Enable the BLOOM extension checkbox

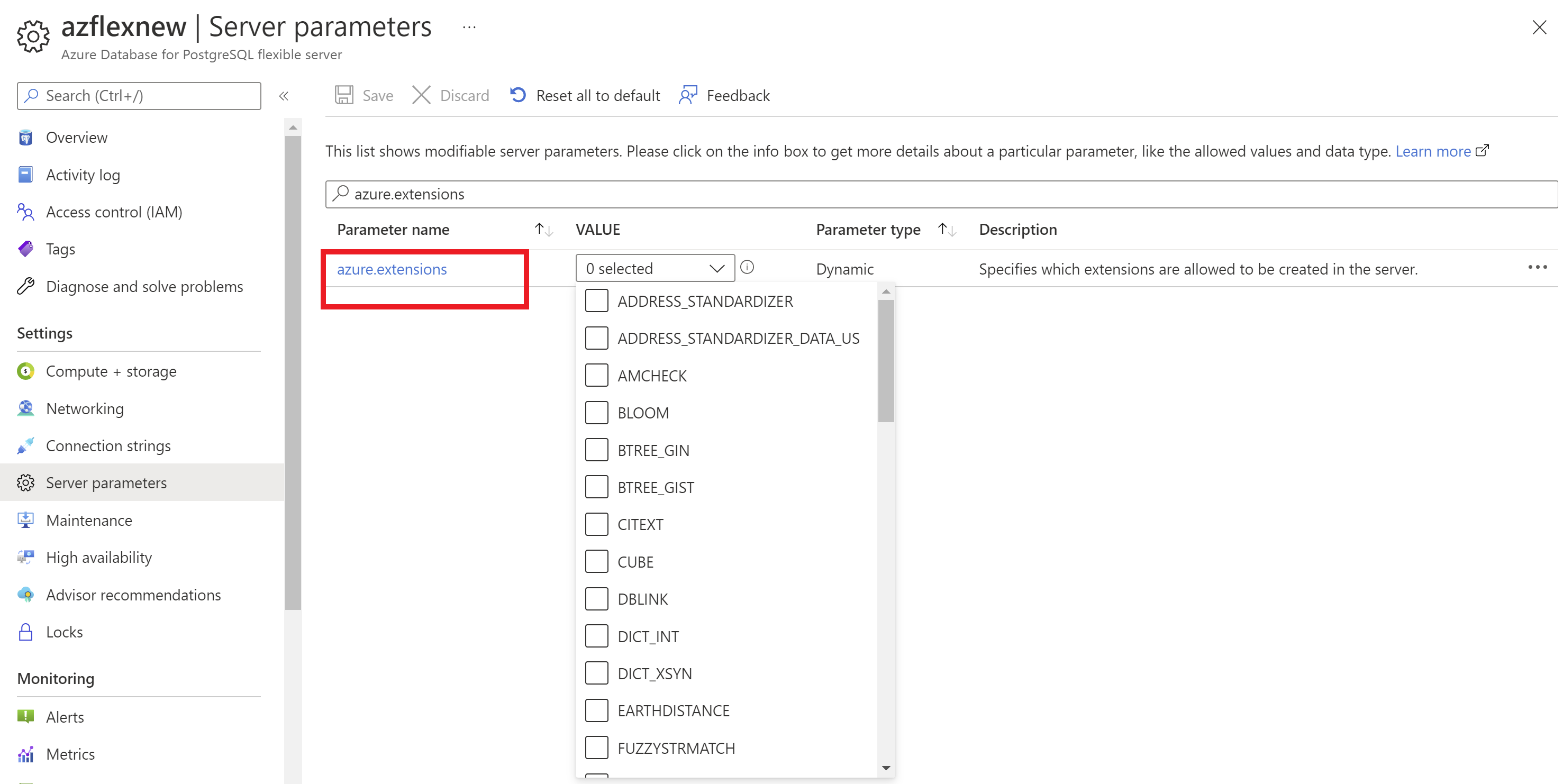(x=597, y=412)
